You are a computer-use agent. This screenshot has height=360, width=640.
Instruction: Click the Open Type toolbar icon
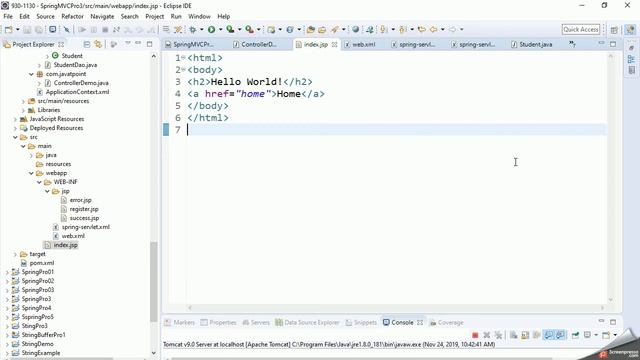point(311,29)
